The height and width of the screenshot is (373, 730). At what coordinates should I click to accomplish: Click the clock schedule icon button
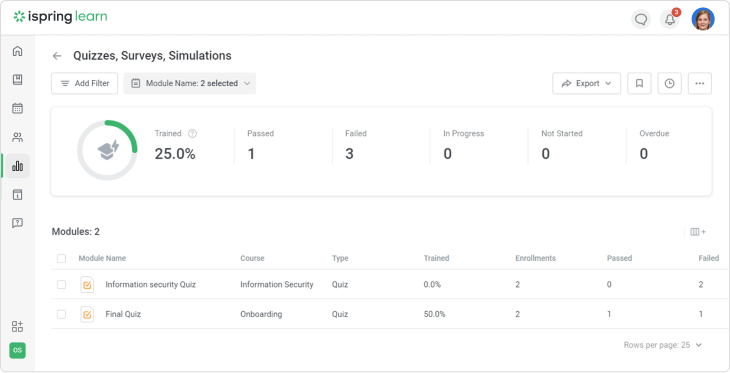(669, 83)
